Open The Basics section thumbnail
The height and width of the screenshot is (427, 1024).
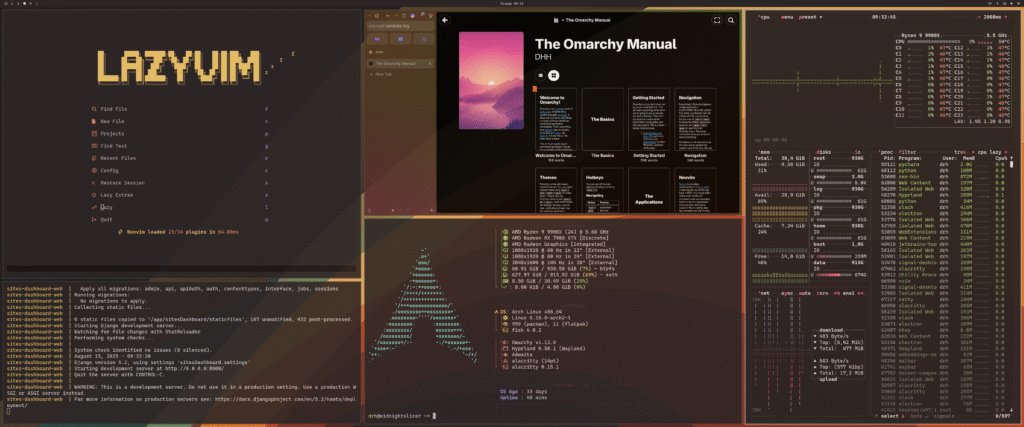(x=603, y=120)
